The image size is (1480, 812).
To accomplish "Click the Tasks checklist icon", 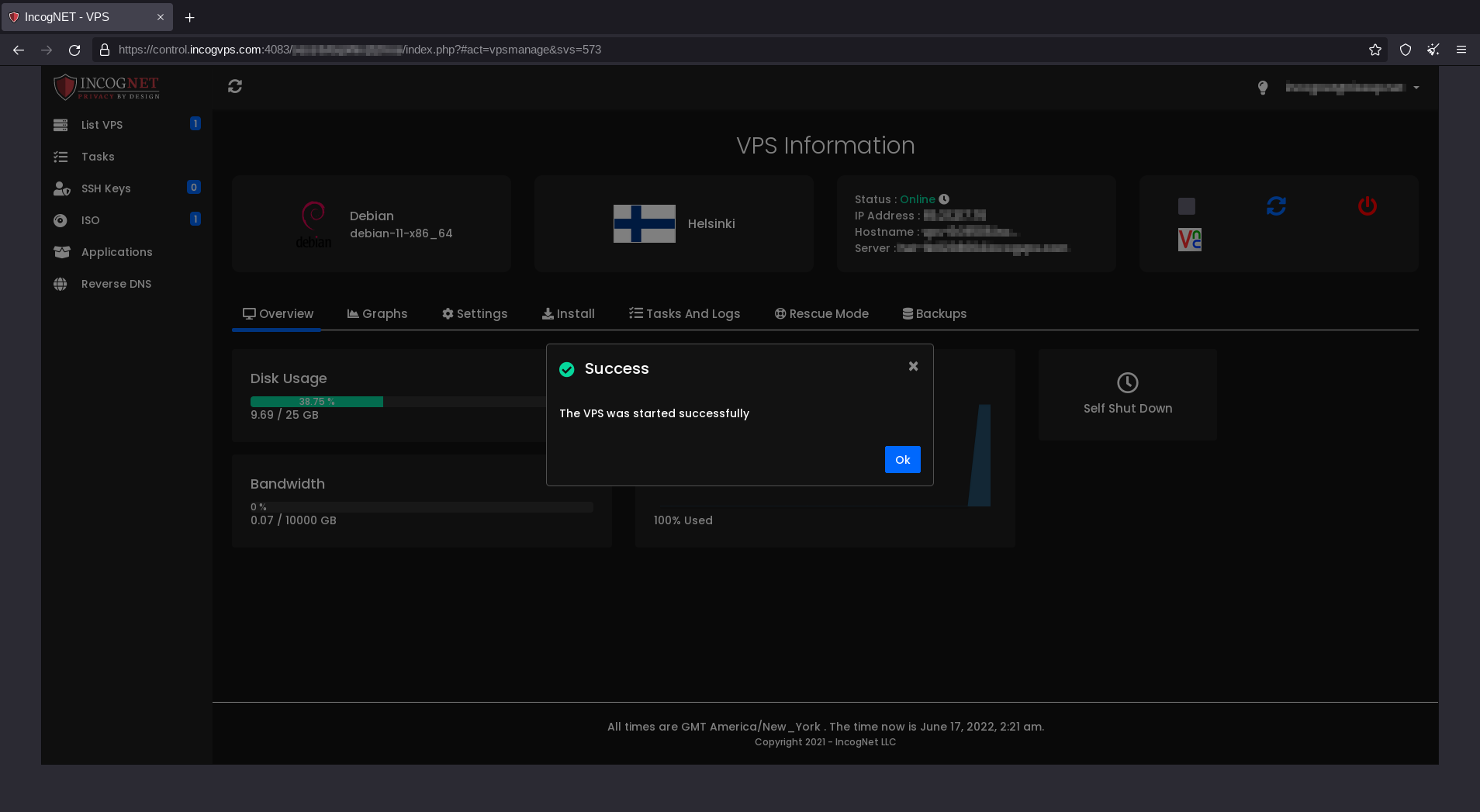I will [61, 157].
